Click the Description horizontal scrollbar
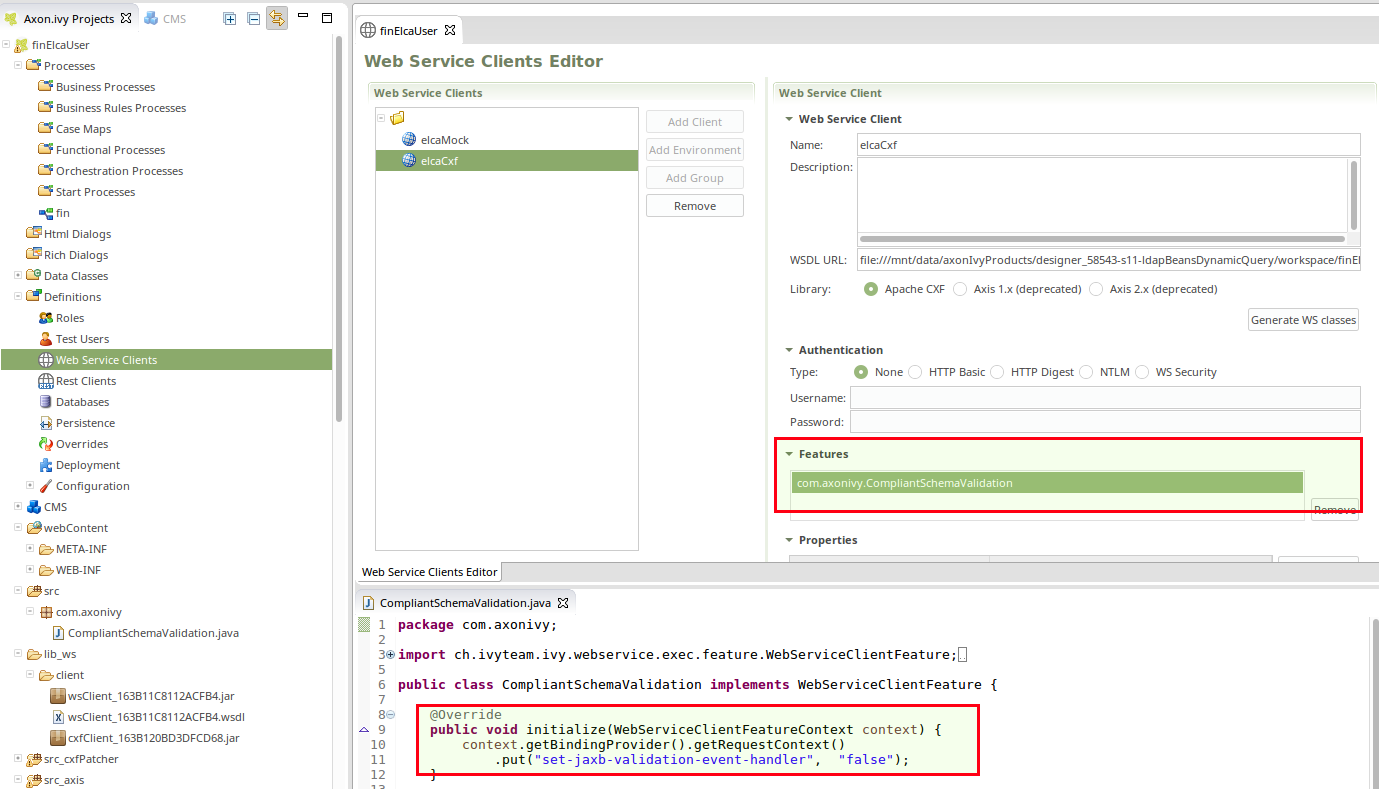This screenshot has height=789, width=1379. point(1102,239)
